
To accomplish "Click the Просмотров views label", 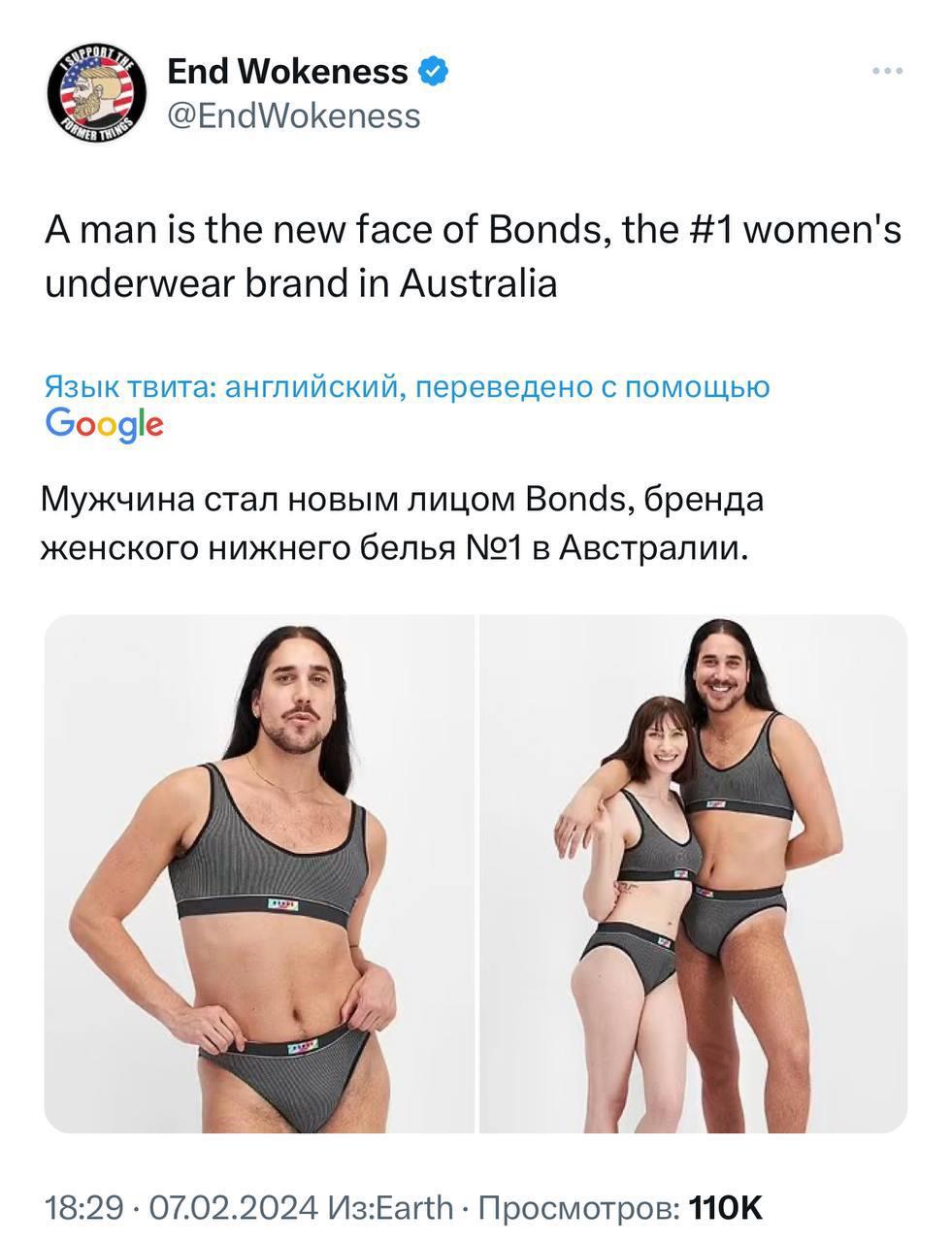I will coord(579,1208).
